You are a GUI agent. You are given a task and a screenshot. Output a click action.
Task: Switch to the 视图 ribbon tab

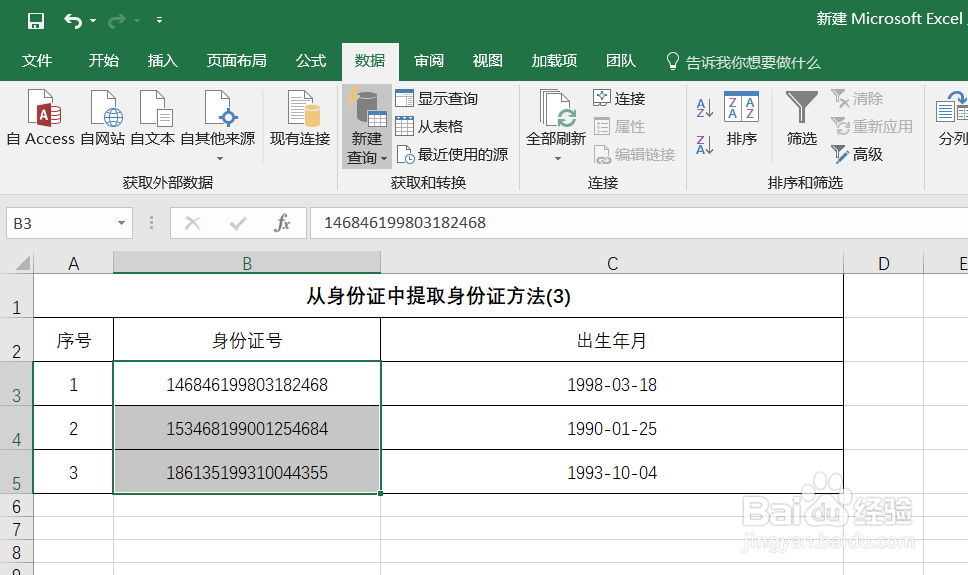click(488, 61)
